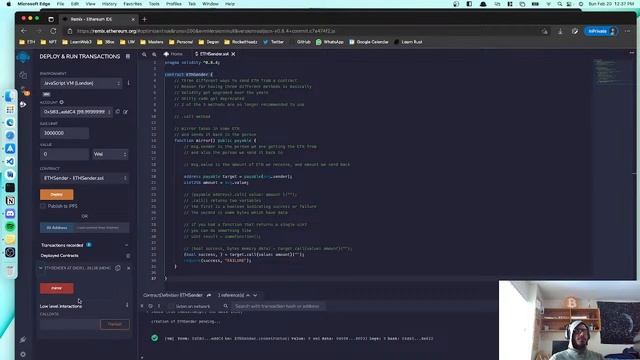Open the GitHub bookmark

(303, 42)
